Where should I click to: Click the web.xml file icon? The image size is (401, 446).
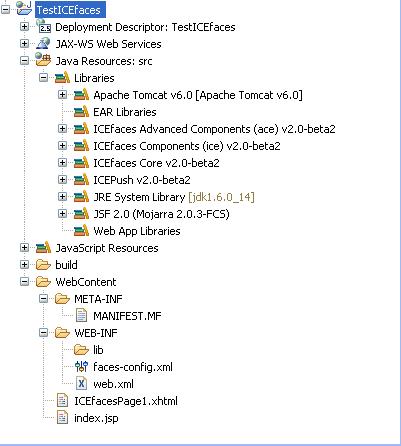(x=81, y=384)
